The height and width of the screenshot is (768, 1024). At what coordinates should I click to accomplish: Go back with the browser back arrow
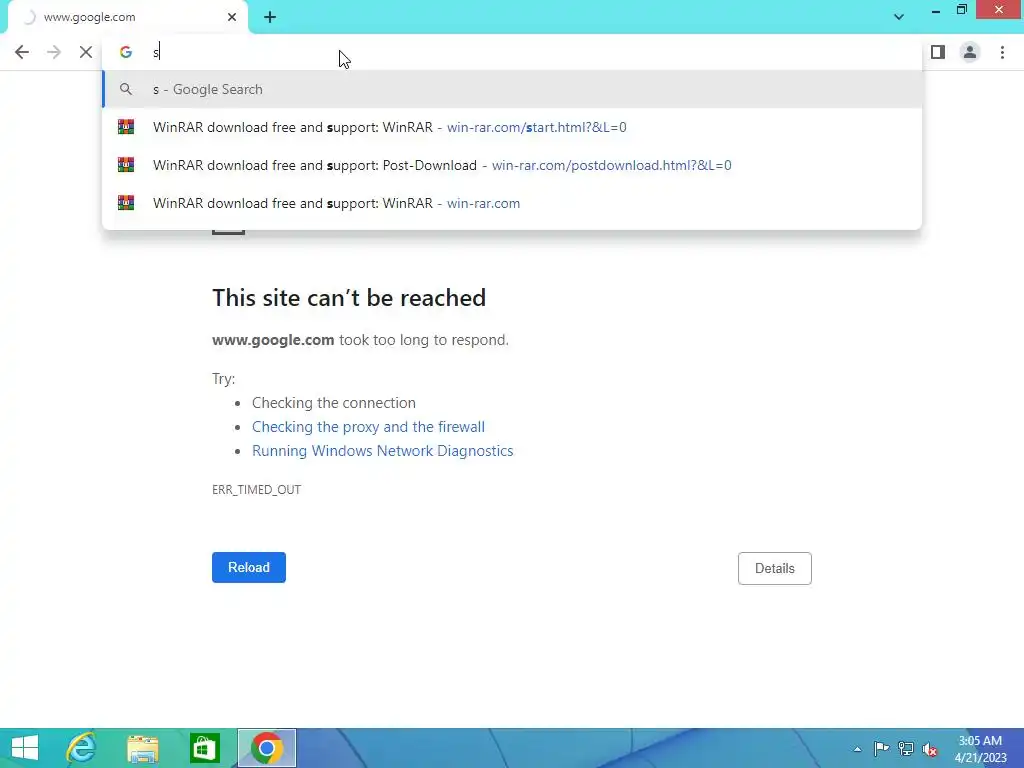click(22, 52)
